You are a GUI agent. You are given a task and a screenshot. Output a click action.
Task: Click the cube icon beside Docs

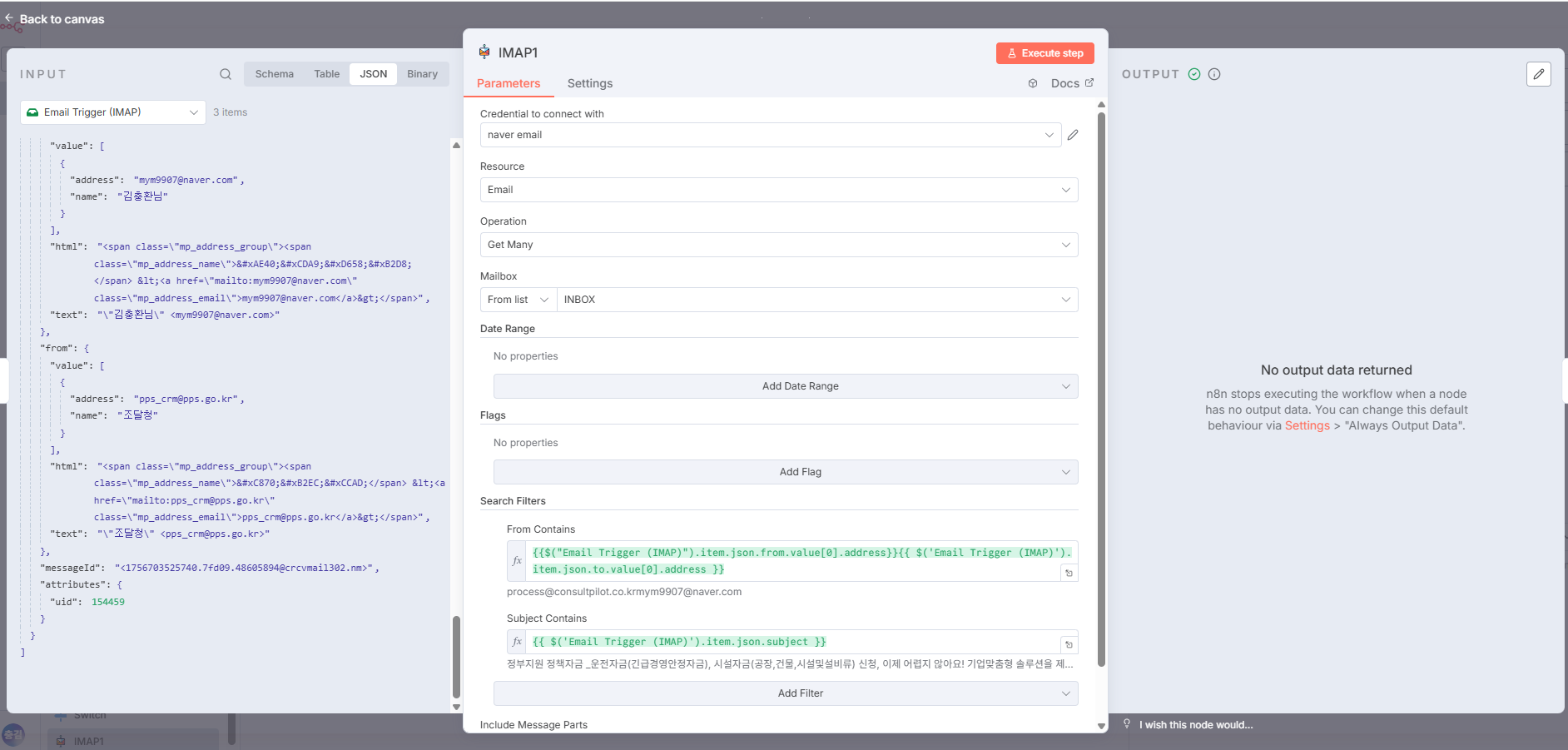coord(1033,83)
